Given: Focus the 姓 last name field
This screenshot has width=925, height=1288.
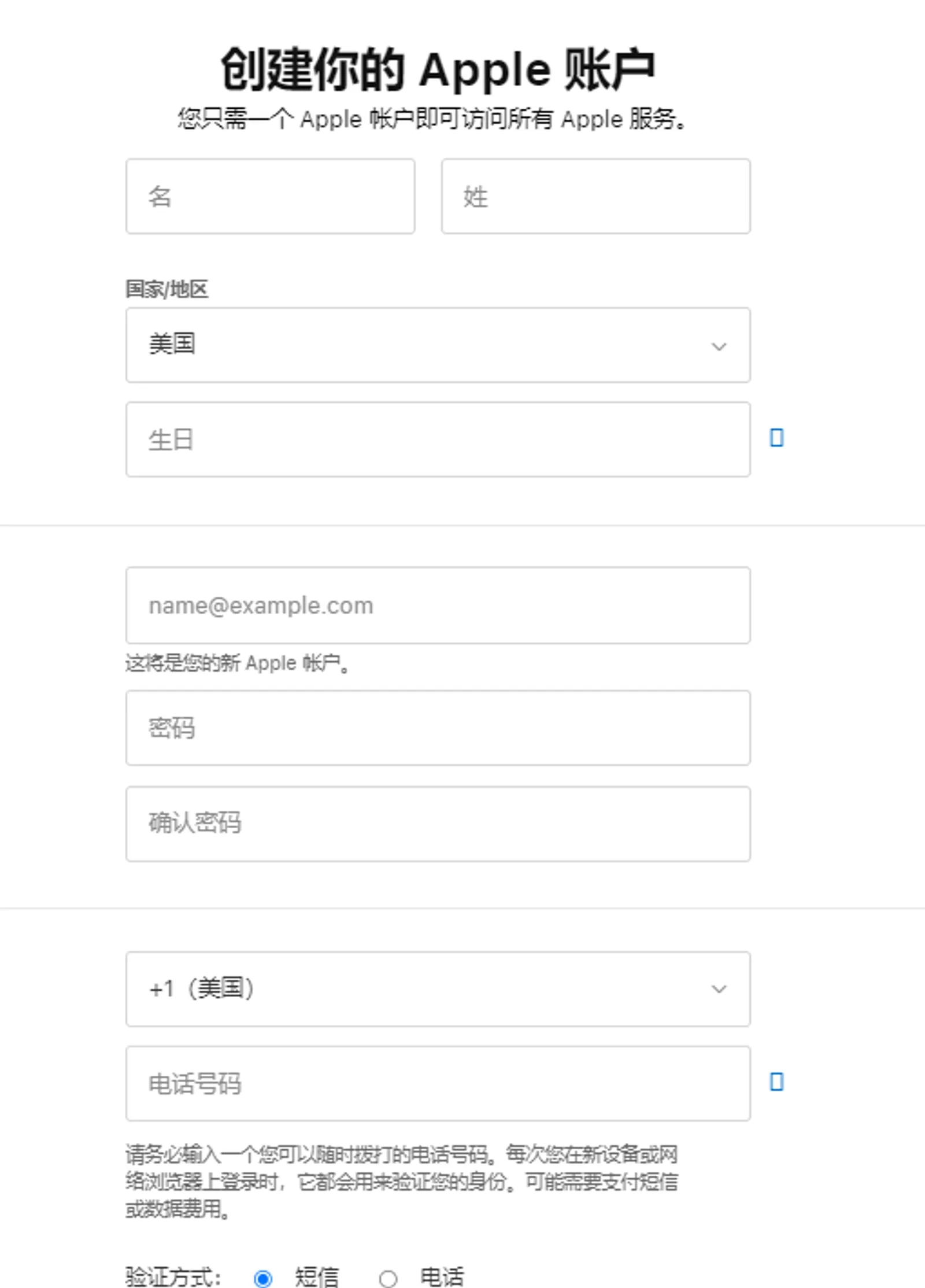Looking at the screenshot, I should [x=596, y=197].
